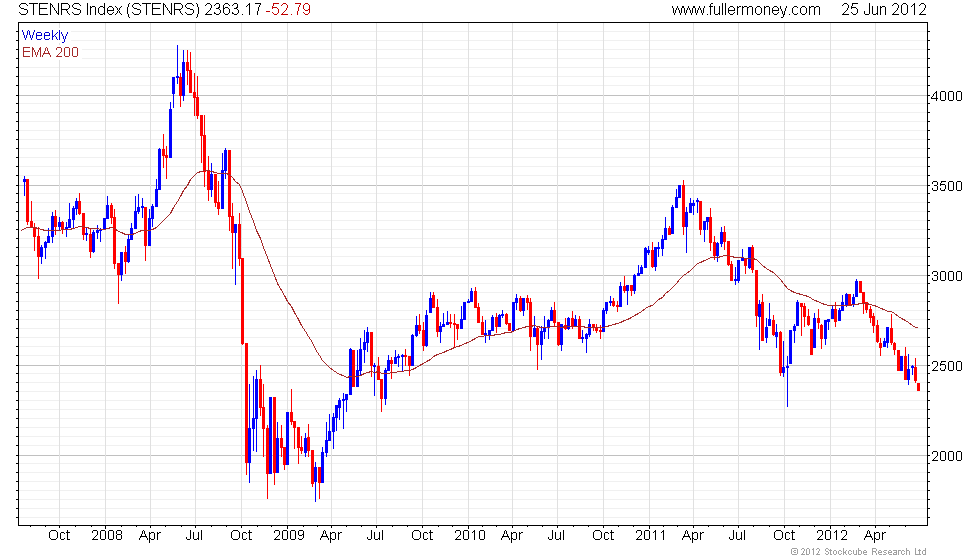Select the 2363.17 last price value
This screenshot has height=560, width=980.
click(232, 10)
